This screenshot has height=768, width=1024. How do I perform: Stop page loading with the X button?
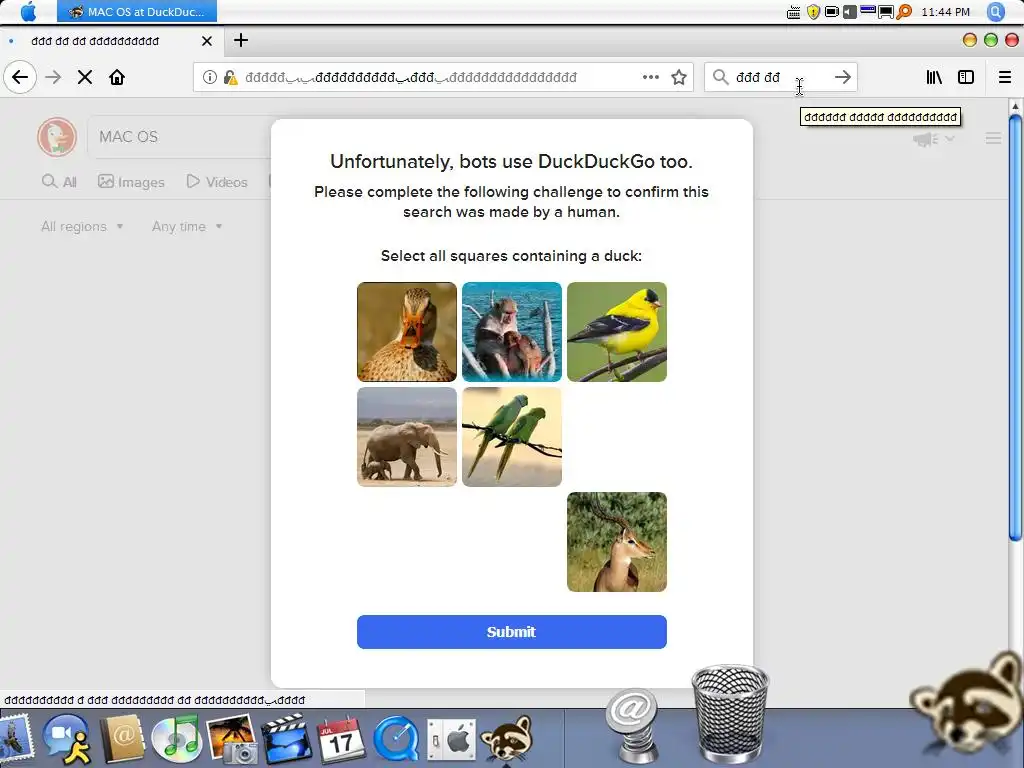(85, 77)
